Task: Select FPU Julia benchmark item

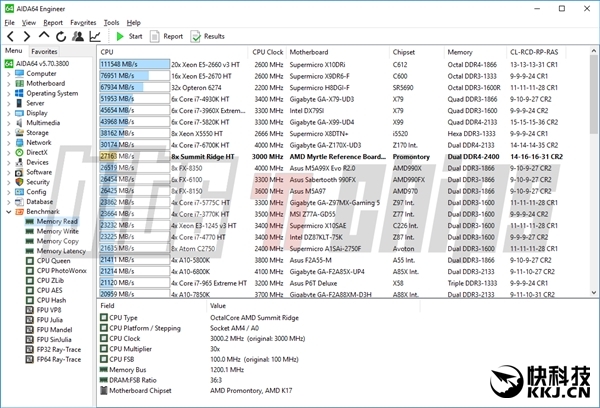Action: click(x=53, y=321)
